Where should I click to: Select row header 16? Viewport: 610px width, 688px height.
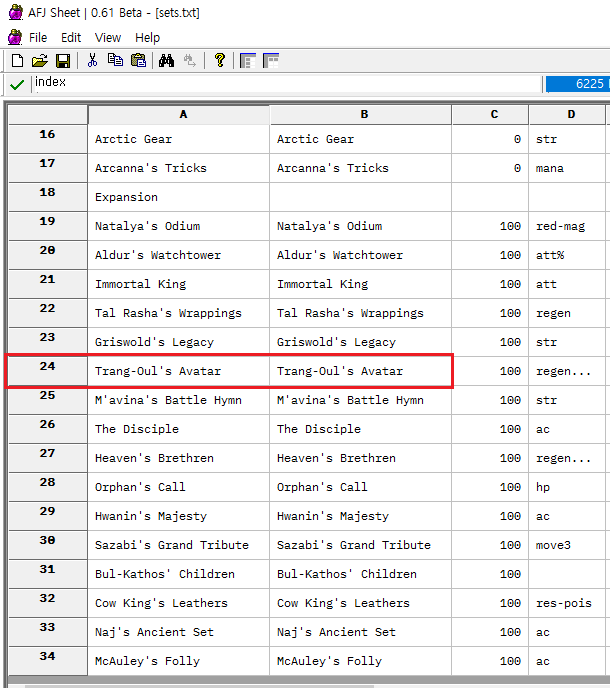click(x=48, y=139)
